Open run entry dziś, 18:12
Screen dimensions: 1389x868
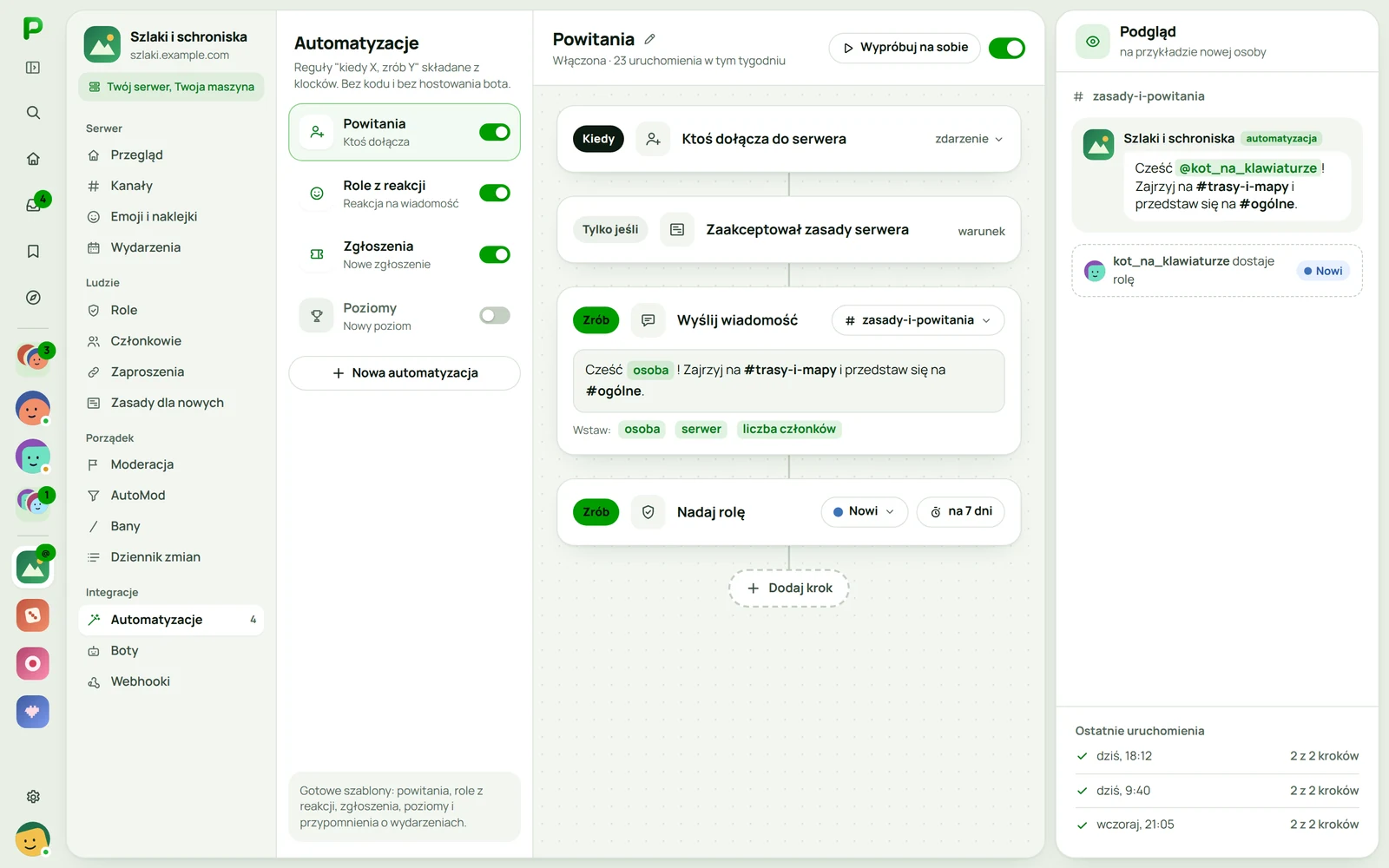pos(1217,756)
